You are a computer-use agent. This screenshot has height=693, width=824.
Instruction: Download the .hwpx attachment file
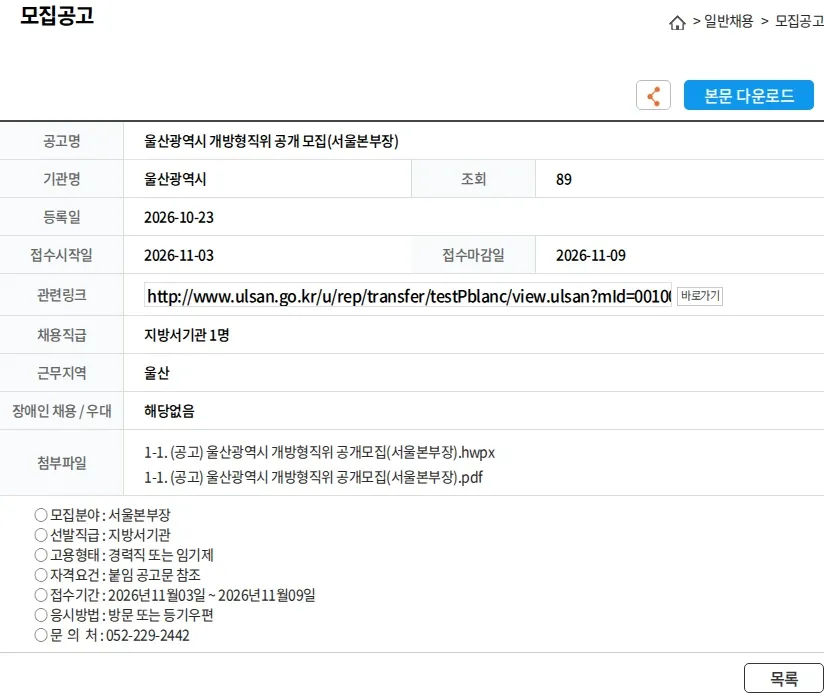pos(320,452)
